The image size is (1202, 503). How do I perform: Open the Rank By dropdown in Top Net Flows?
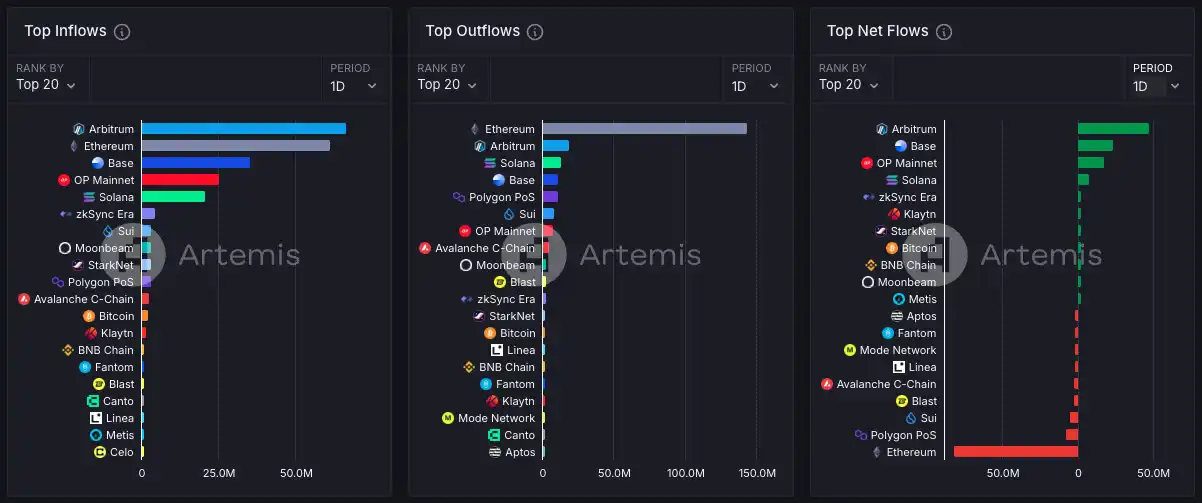pos(849,85)
